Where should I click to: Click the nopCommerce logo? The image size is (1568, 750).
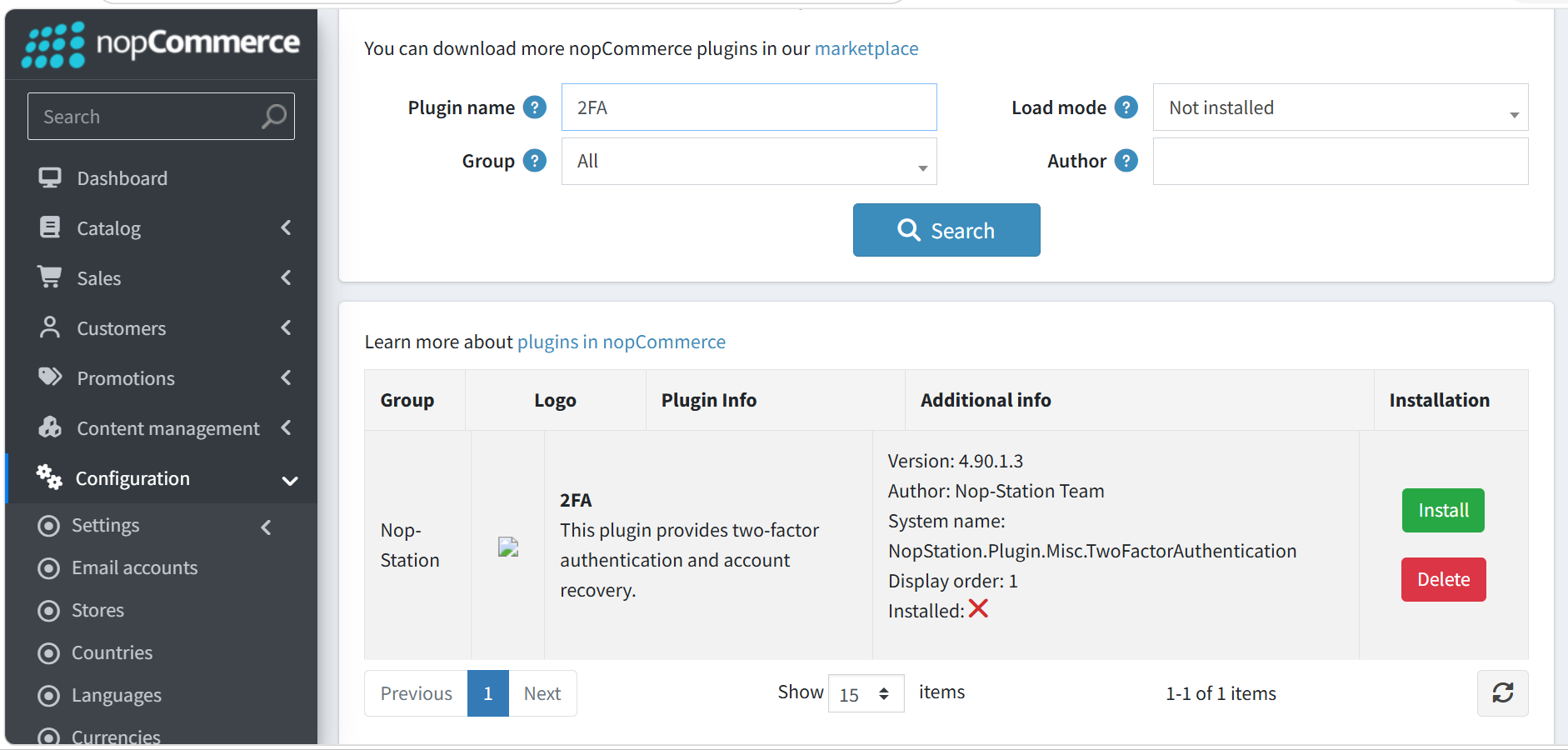tap(161, 44)
